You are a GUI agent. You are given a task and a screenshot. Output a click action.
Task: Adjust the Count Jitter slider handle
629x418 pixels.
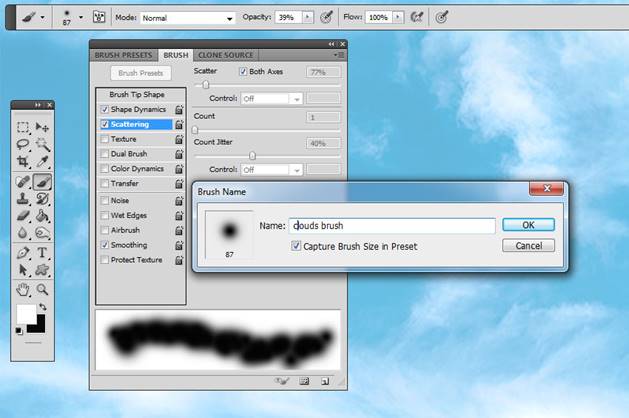point(252,156)
